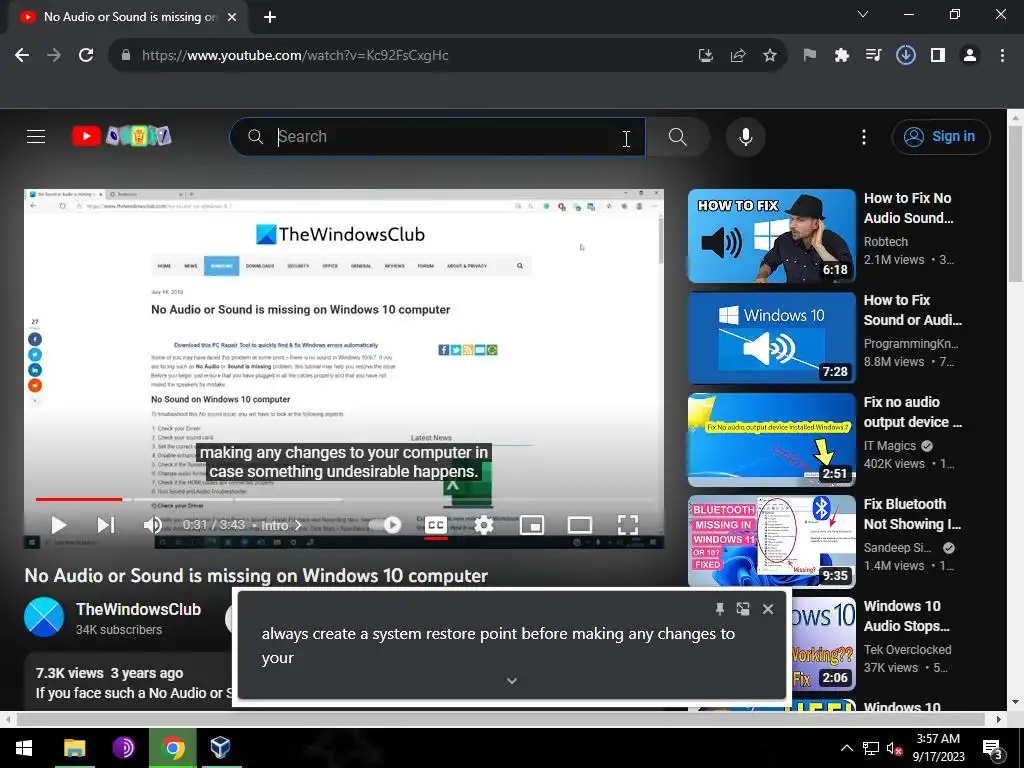
Task: Open the Robtech channel text
Action: (x=886, y=242)
